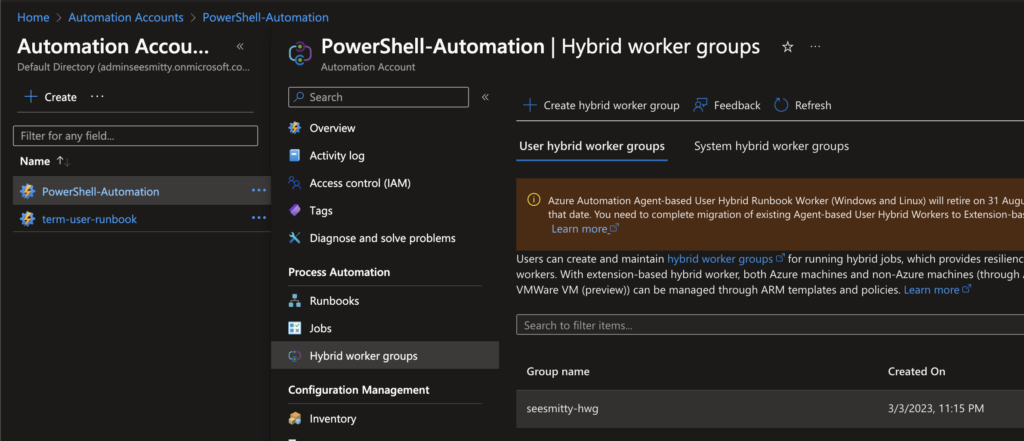Image resolution: width=1024 pixels, height=441 pixels.
Task: Open the Jobs menu item
Action: [x=321, y=329]
